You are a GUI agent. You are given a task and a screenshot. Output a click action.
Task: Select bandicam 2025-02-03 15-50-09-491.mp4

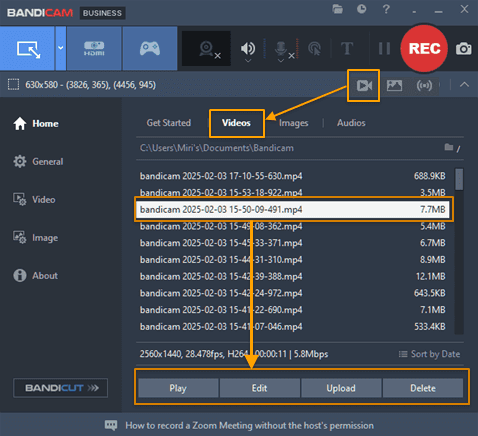(x=293, y=209)
